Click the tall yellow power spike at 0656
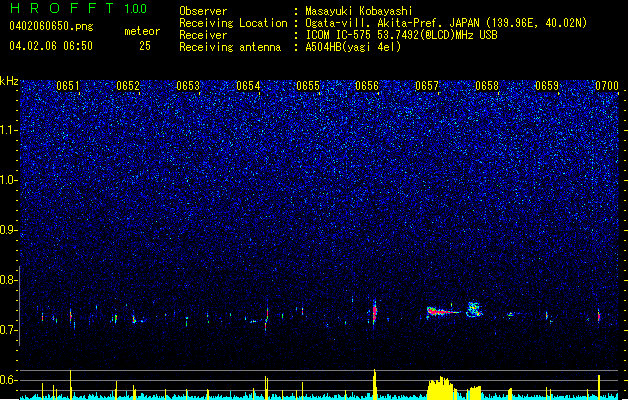 (x=375, y=384)
